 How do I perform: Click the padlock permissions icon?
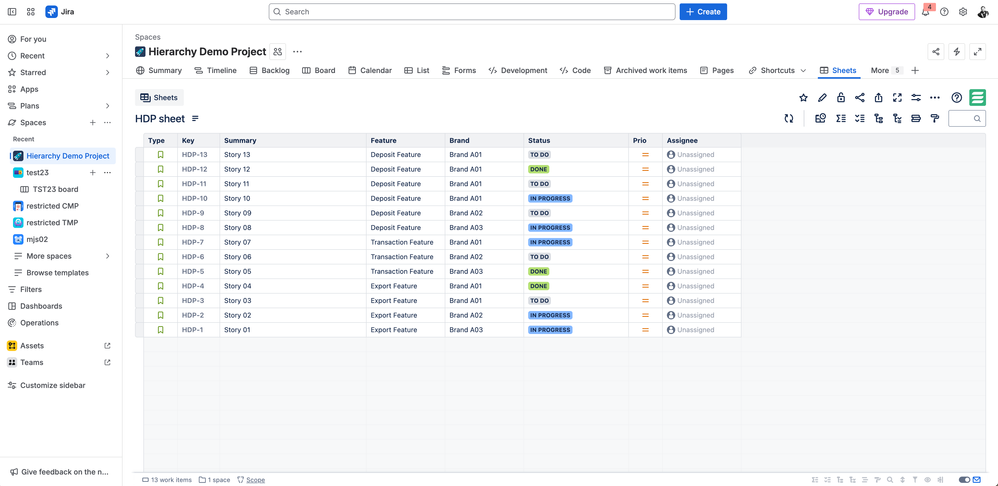click(x=841, y=97)
